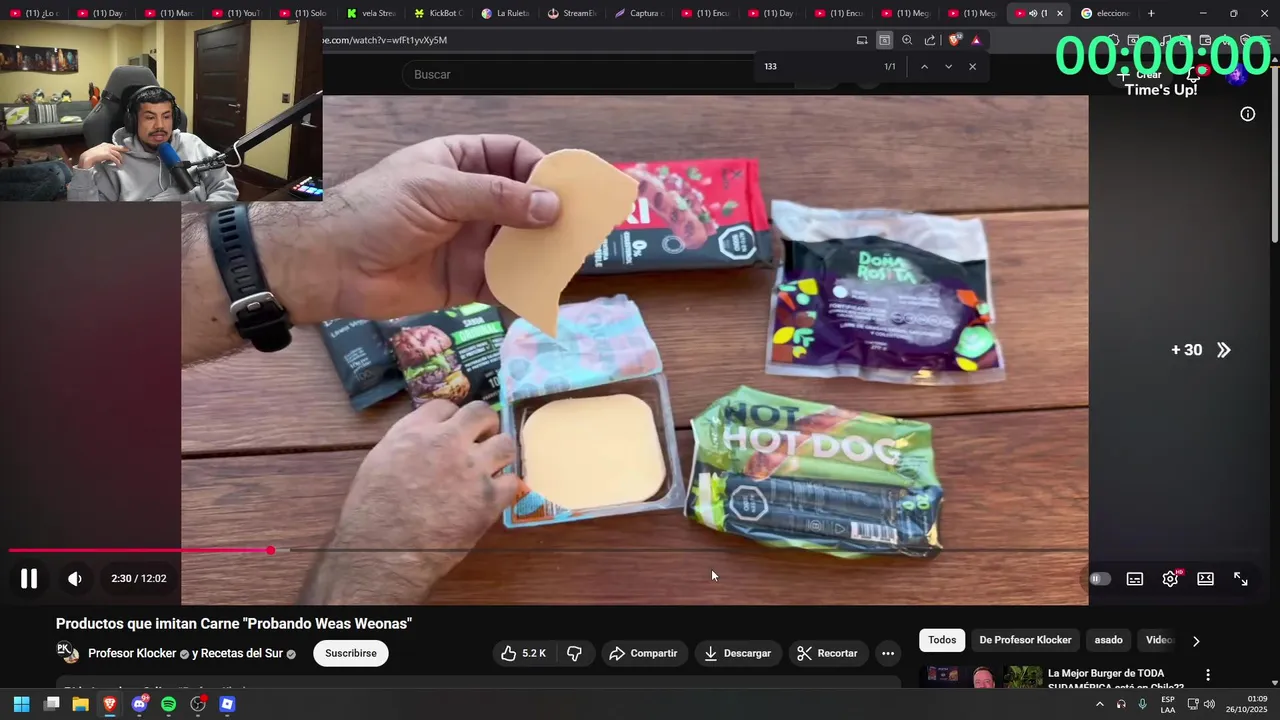Switch to theater mode view icon
This screenshot has width=1280, height=720.
(1206, 579)
